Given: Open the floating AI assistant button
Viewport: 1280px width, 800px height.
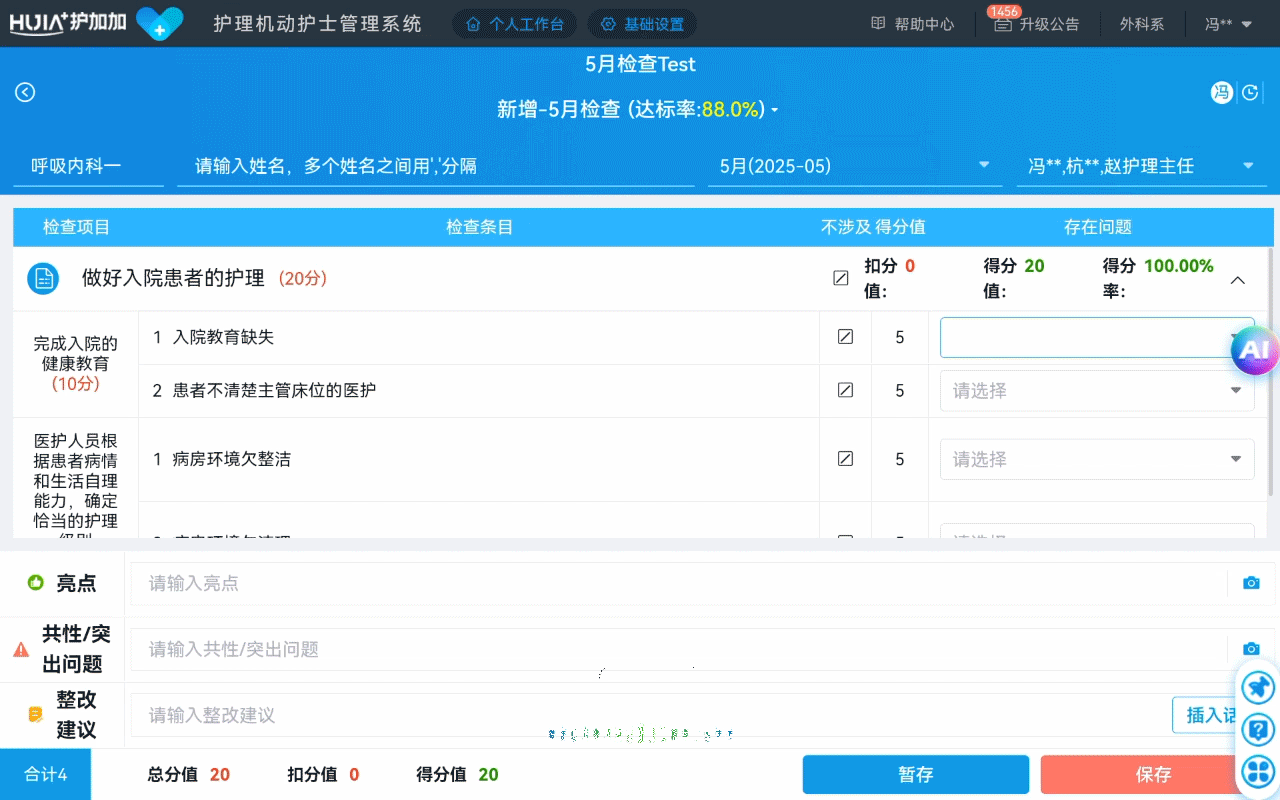Looking at the screenshot, I should click(x=1254, y=349).
